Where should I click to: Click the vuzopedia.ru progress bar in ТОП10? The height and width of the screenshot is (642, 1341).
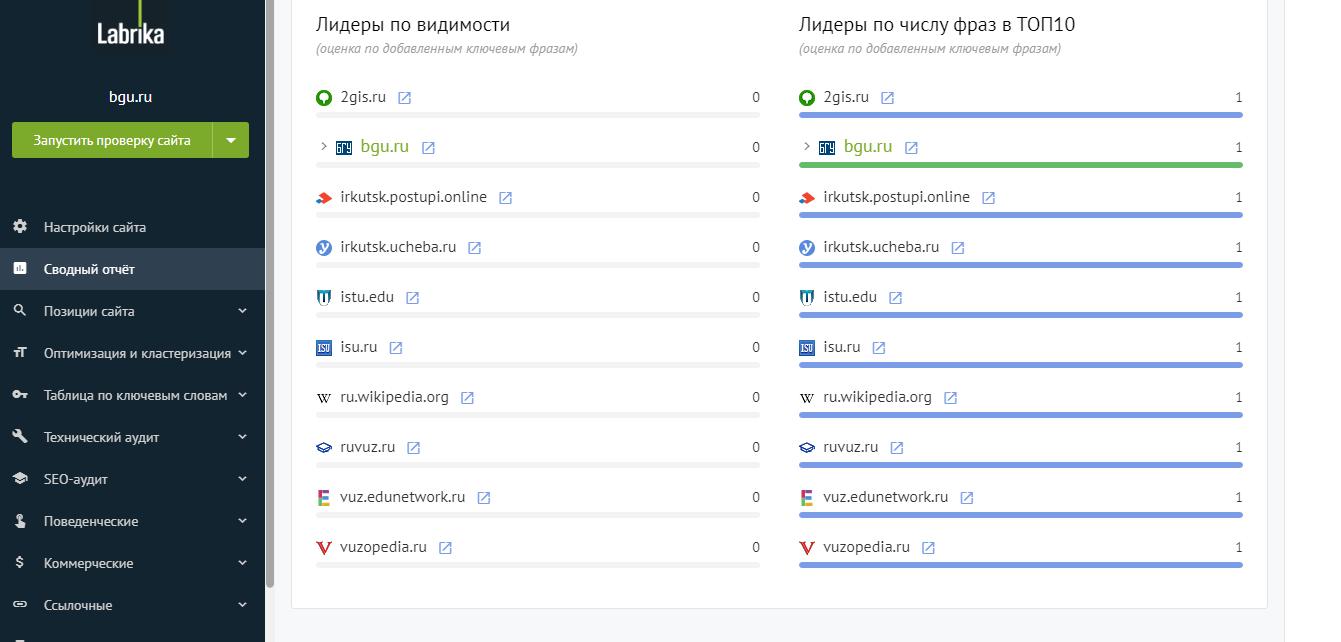(x=1021, y=565)
